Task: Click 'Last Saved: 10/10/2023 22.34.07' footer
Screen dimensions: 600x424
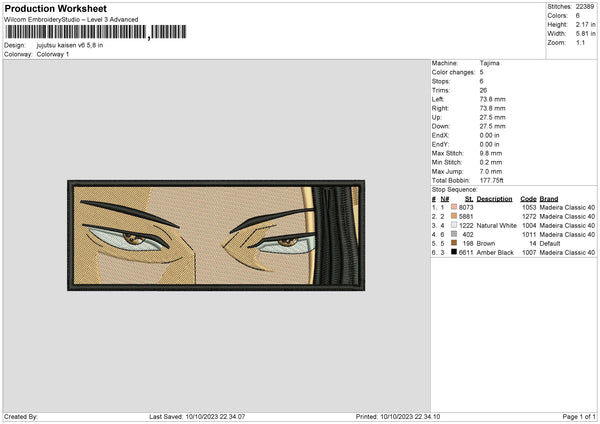Action: (197, 416)
